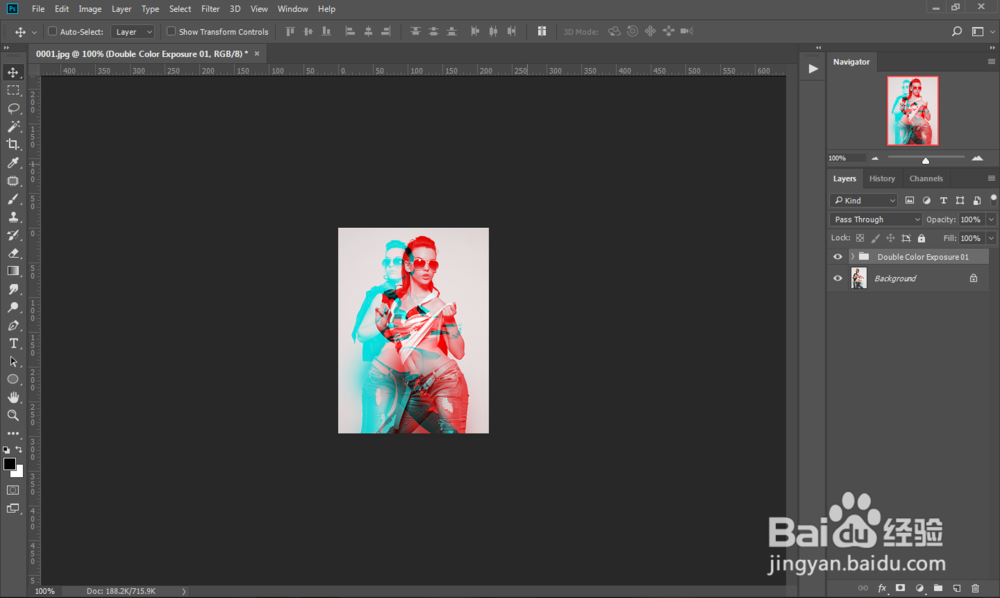
Task: Close the 0001.jpg document tab
Action: point(257,54)
